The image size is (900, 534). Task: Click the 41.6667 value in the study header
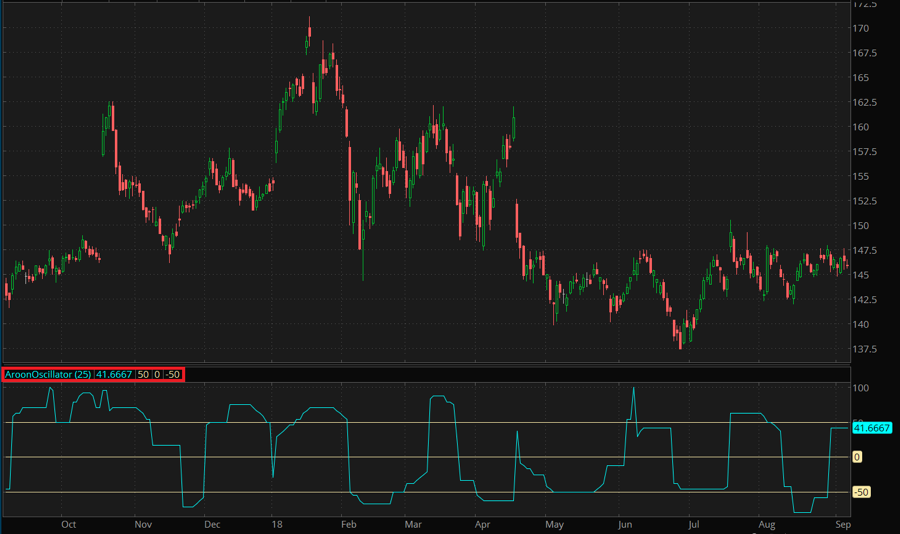115,374
